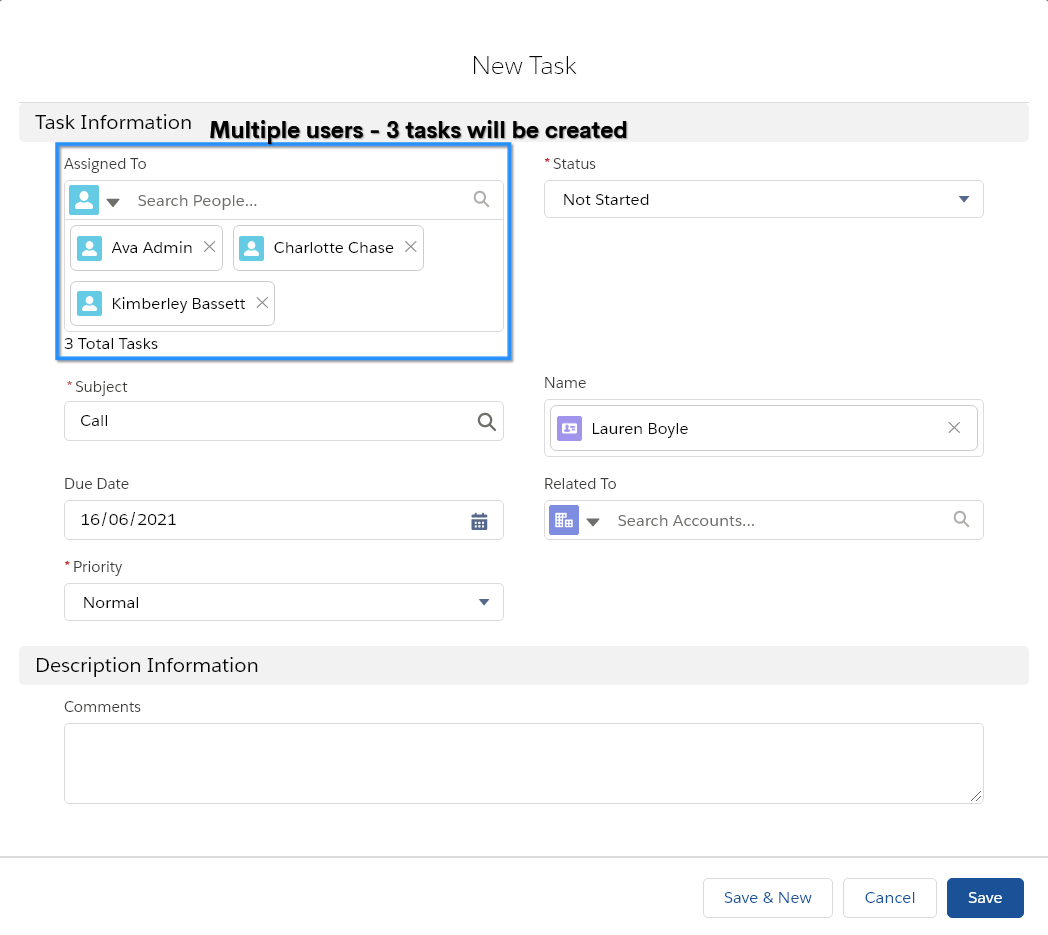
Task: Click the Search People magnifier icon
Action: (481, 199)
